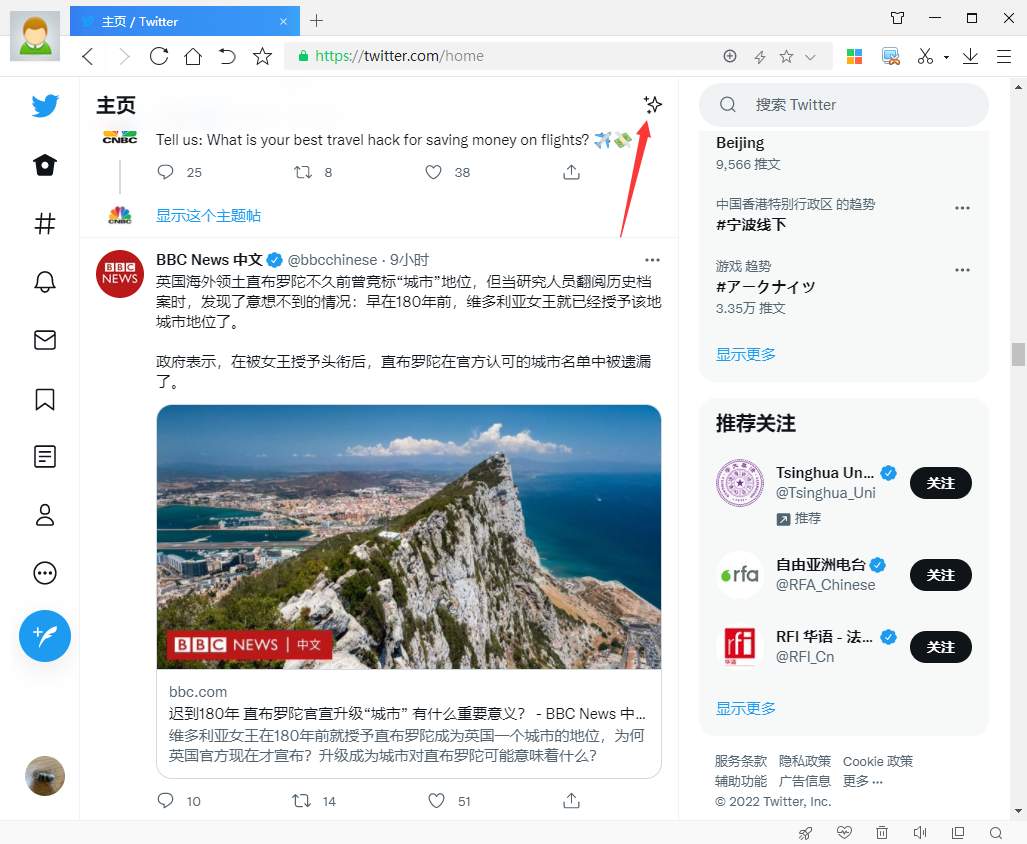The height and width of the screenshot is (844, 1027).
Task: Close the 主页 / Twitter tab
Action: (284, 22)
